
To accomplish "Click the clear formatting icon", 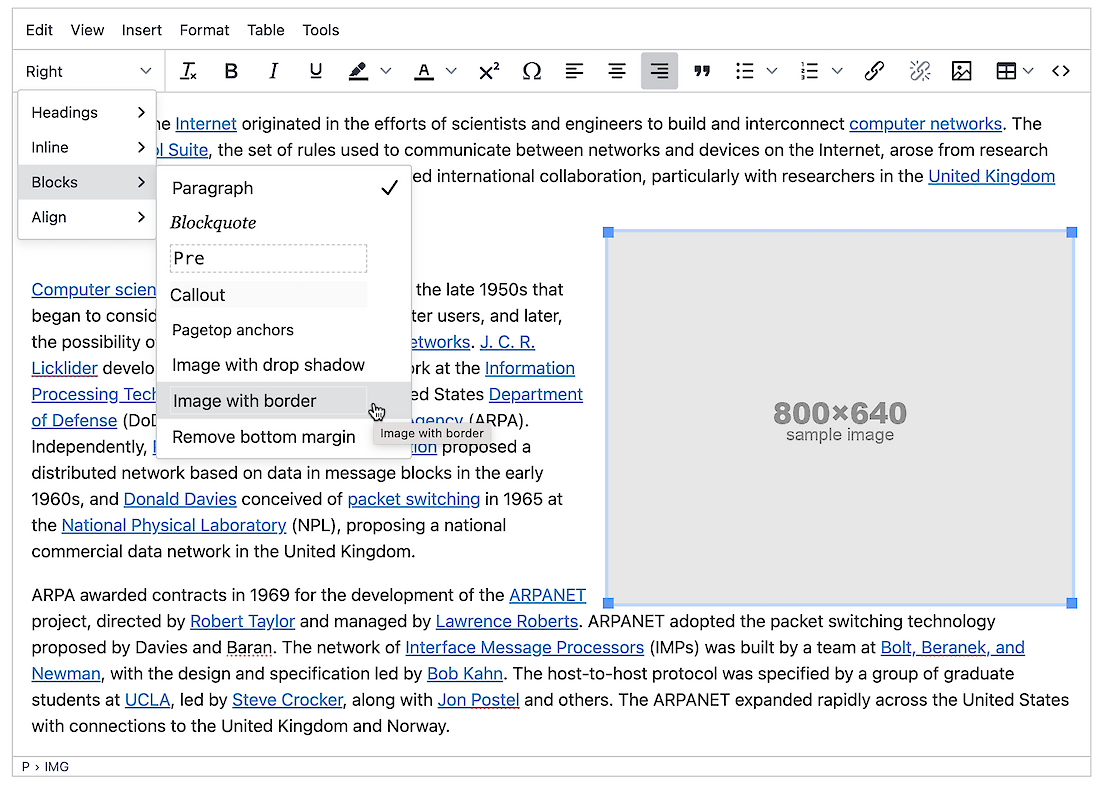I will 188,71.
